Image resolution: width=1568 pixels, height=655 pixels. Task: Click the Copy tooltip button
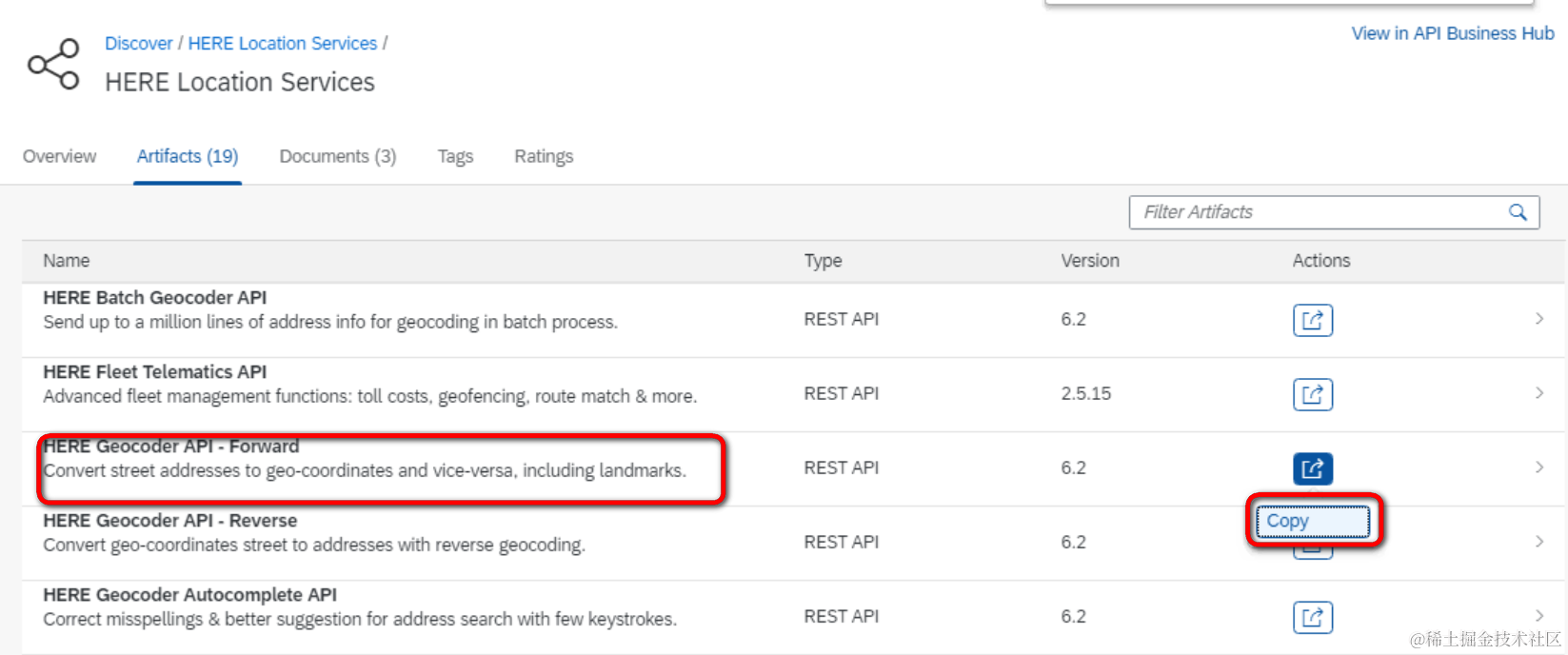pyautogui.click(x=1313, y=522)
